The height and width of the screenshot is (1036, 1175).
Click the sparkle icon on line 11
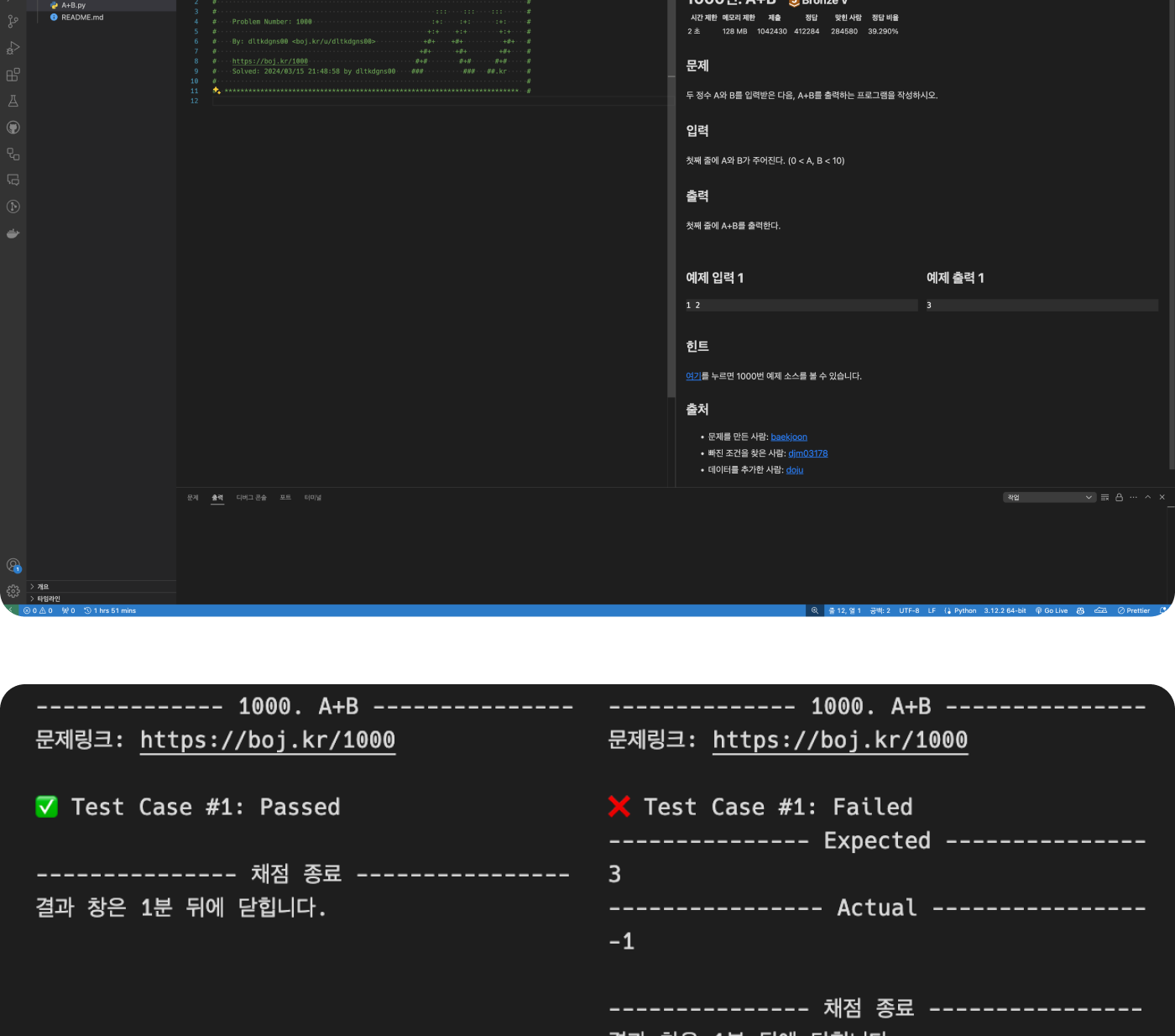[x=216, y=91]
